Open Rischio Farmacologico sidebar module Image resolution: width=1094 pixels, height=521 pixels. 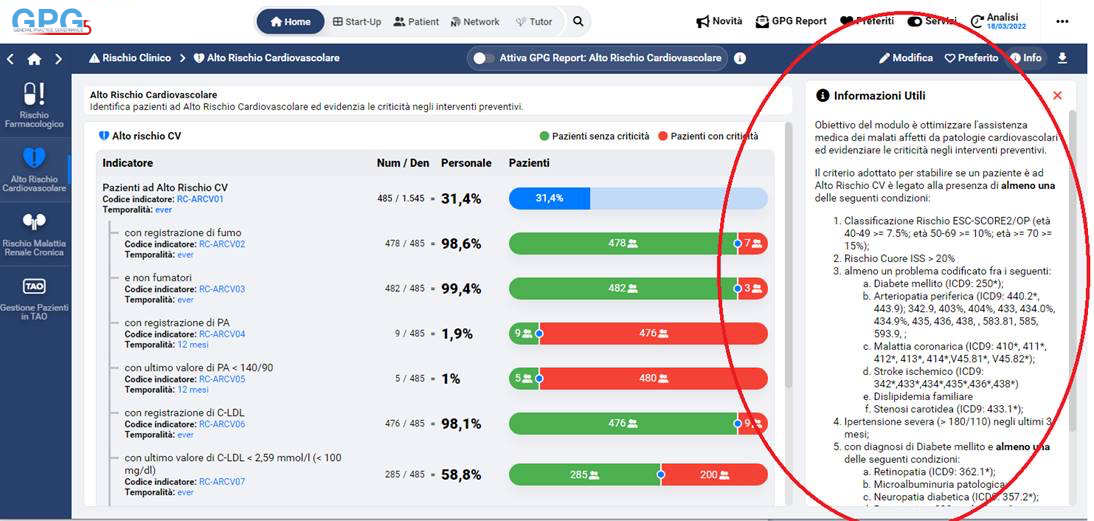pyautogui.click(x=34, y=106)
